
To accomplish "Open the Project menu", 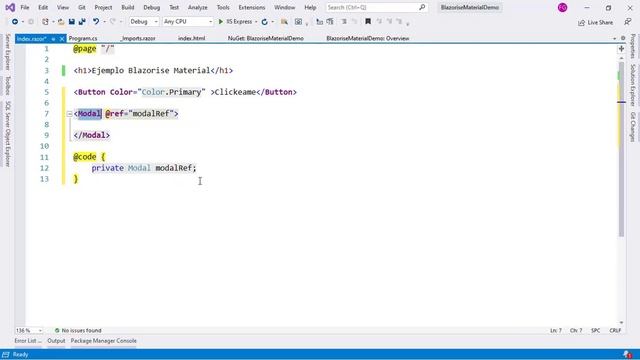I will point(103,7).
